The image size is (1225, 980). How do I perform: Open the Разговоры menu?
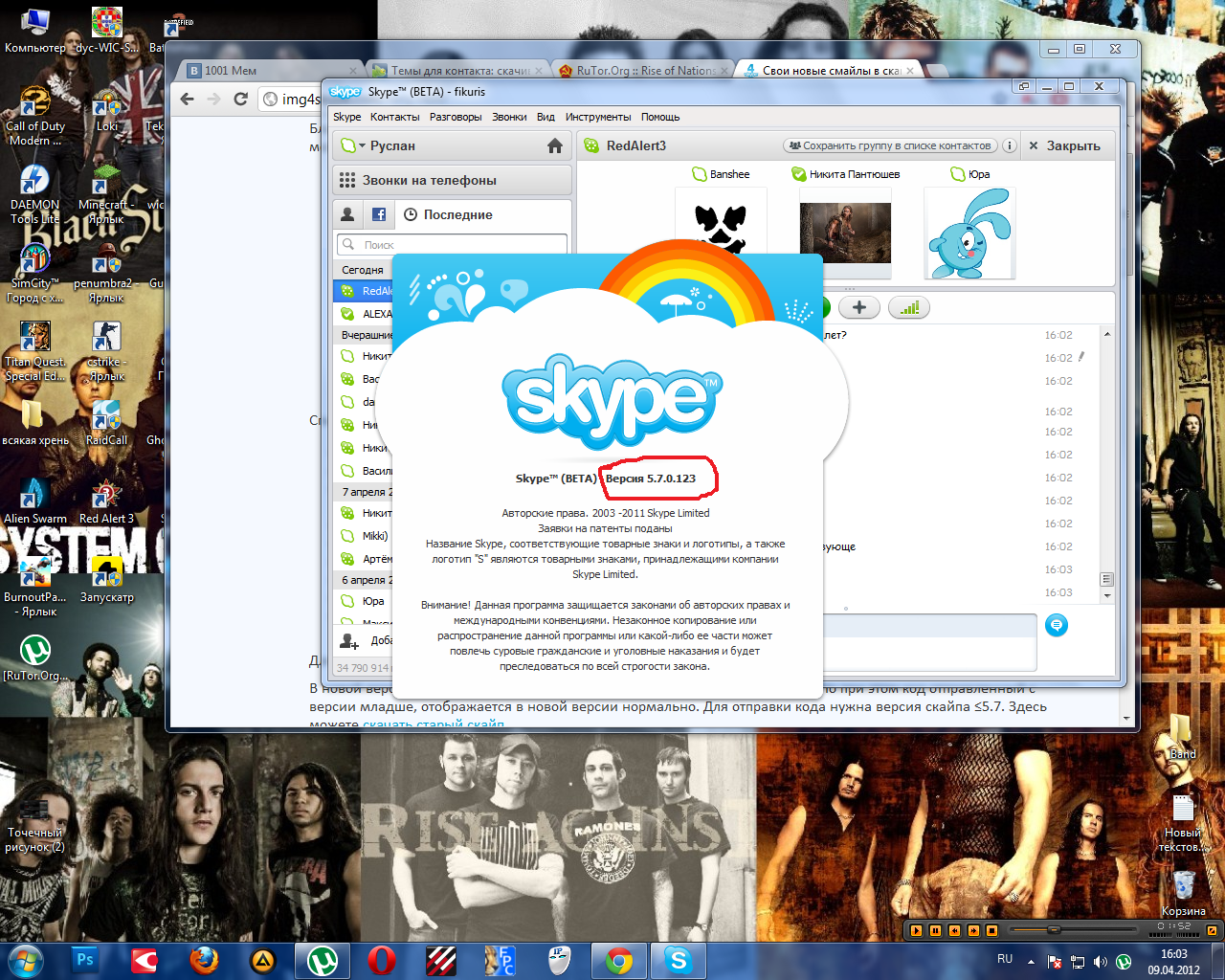point(456,117)
